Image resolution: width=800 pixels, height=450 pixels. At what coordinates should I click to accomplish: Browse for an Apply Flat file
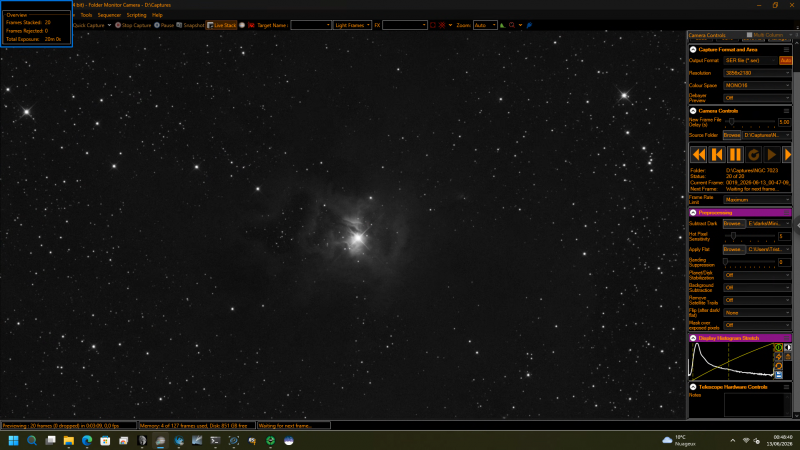click(734, 249)
